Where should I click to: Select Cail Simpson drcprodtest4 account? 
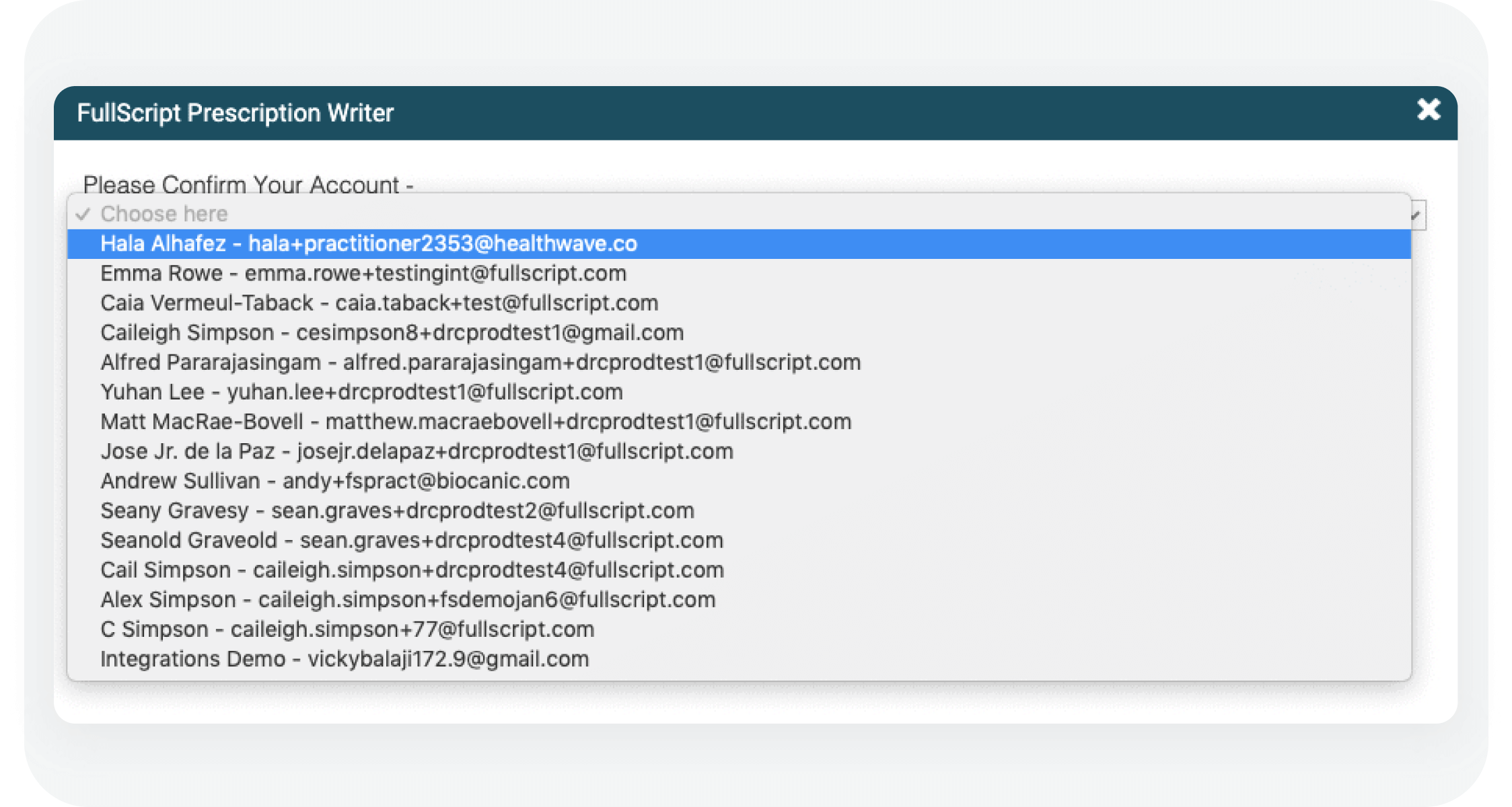click(739, 570)
